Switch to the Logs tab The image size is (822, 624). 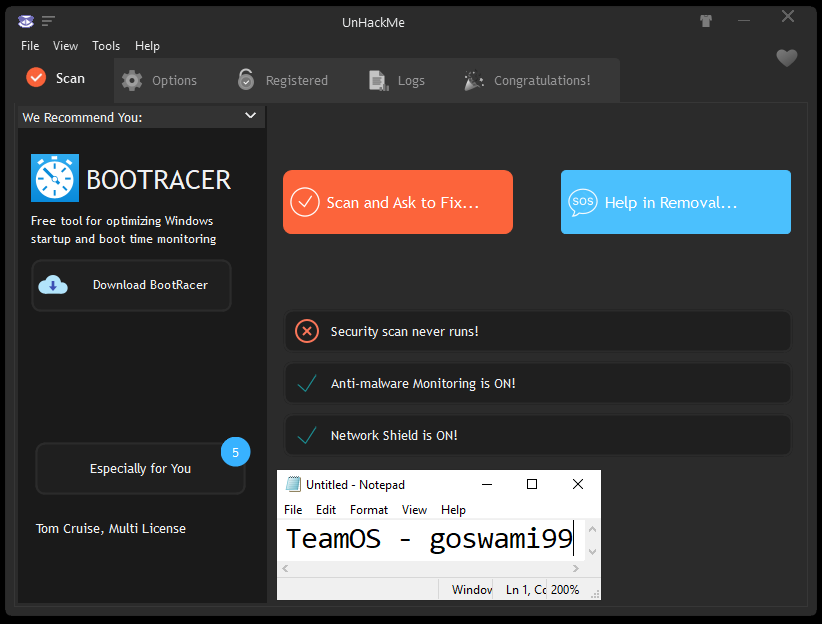tap(397, 80)
